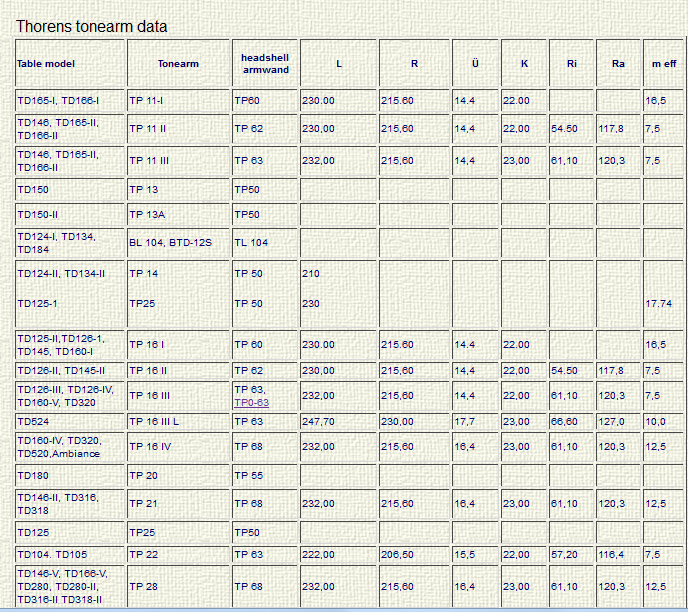Open the TP0-63 headshell link

point(251,402)
